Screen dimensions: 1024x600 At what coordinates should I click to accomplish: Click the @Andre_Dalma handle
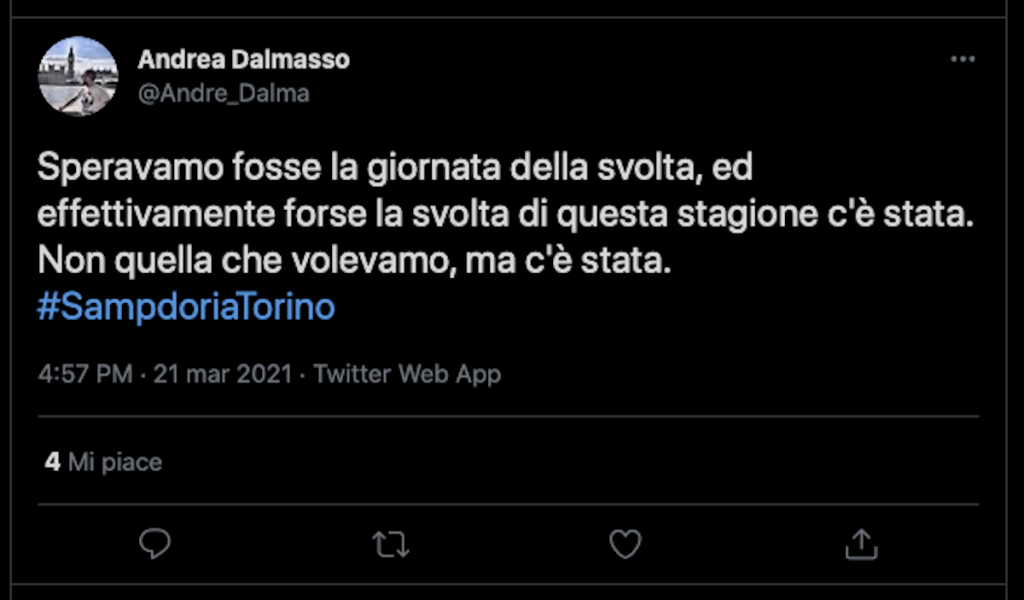pyautogui.click(x=223, y=94)
